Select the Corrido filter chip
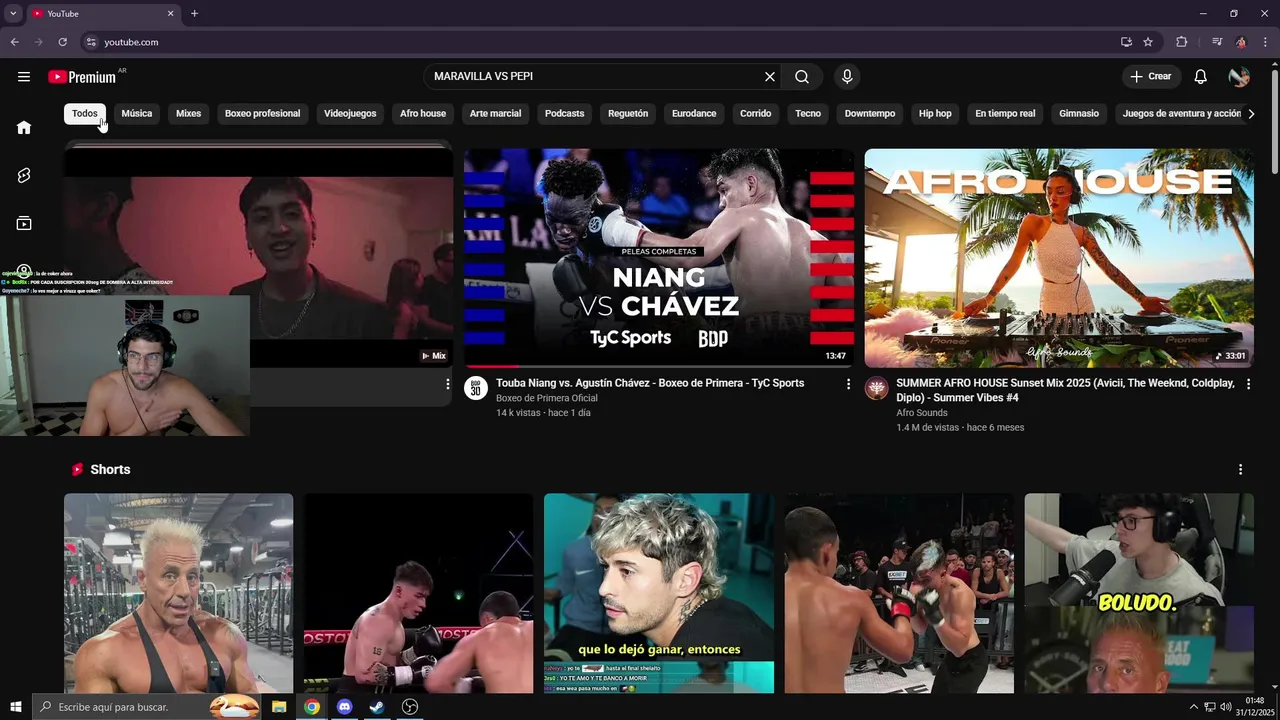 click(x=756, y=113)
